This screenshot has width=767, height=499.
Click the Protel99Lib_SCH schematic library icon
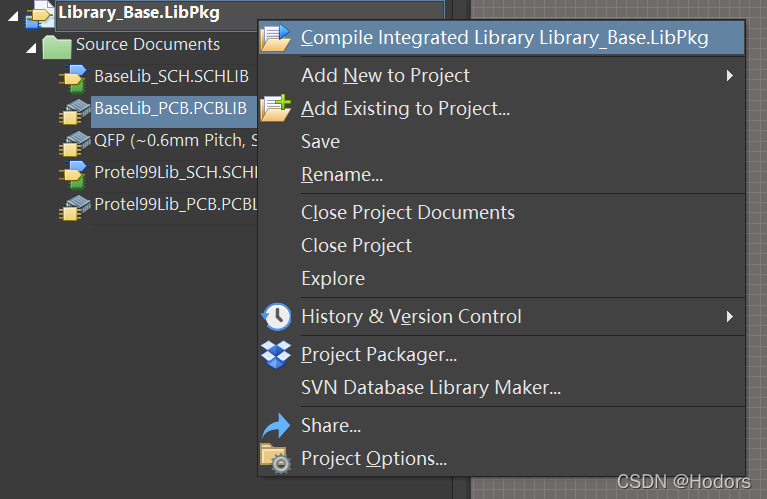coord(73,174)
